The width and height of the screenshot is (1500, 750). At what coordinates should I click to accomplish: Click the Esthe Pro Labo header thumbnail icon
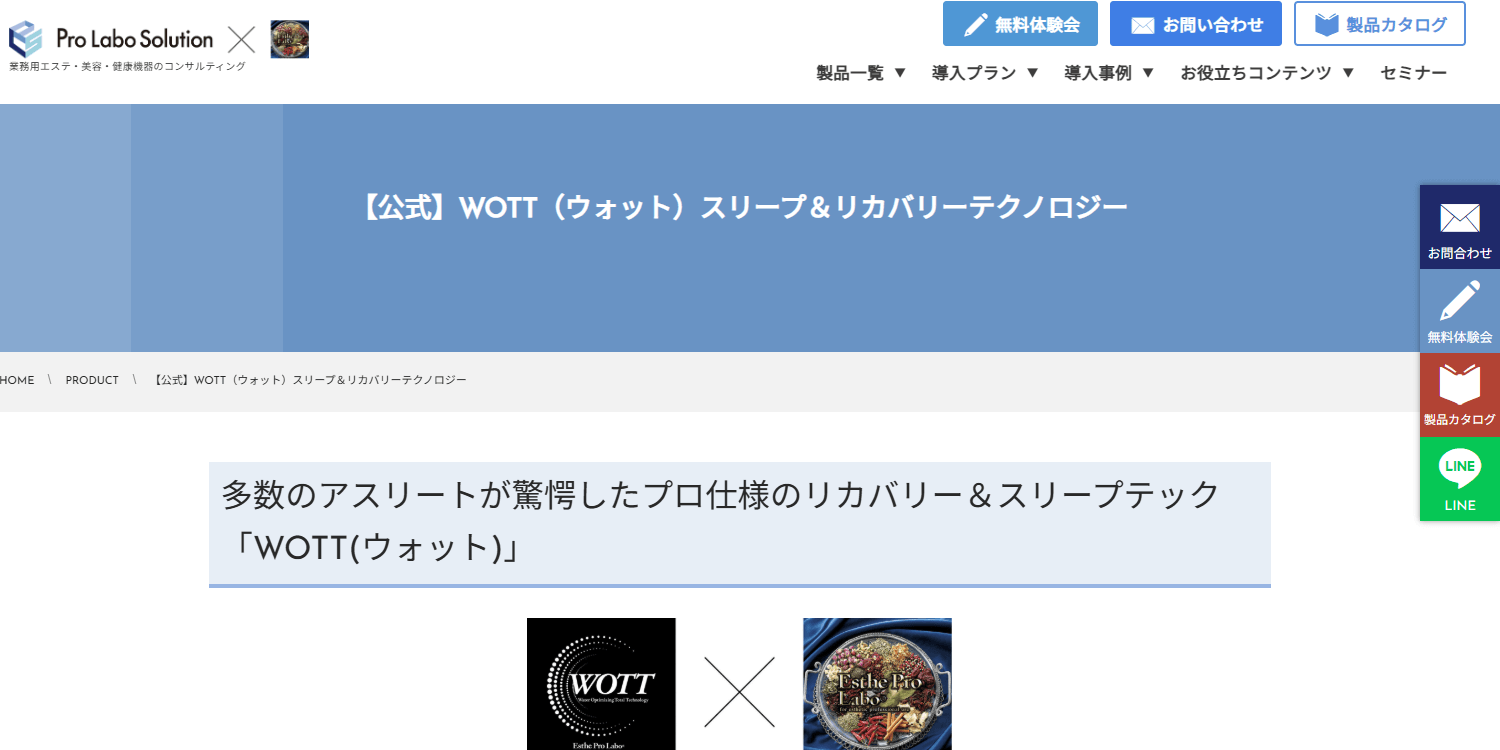coord(290,39)
